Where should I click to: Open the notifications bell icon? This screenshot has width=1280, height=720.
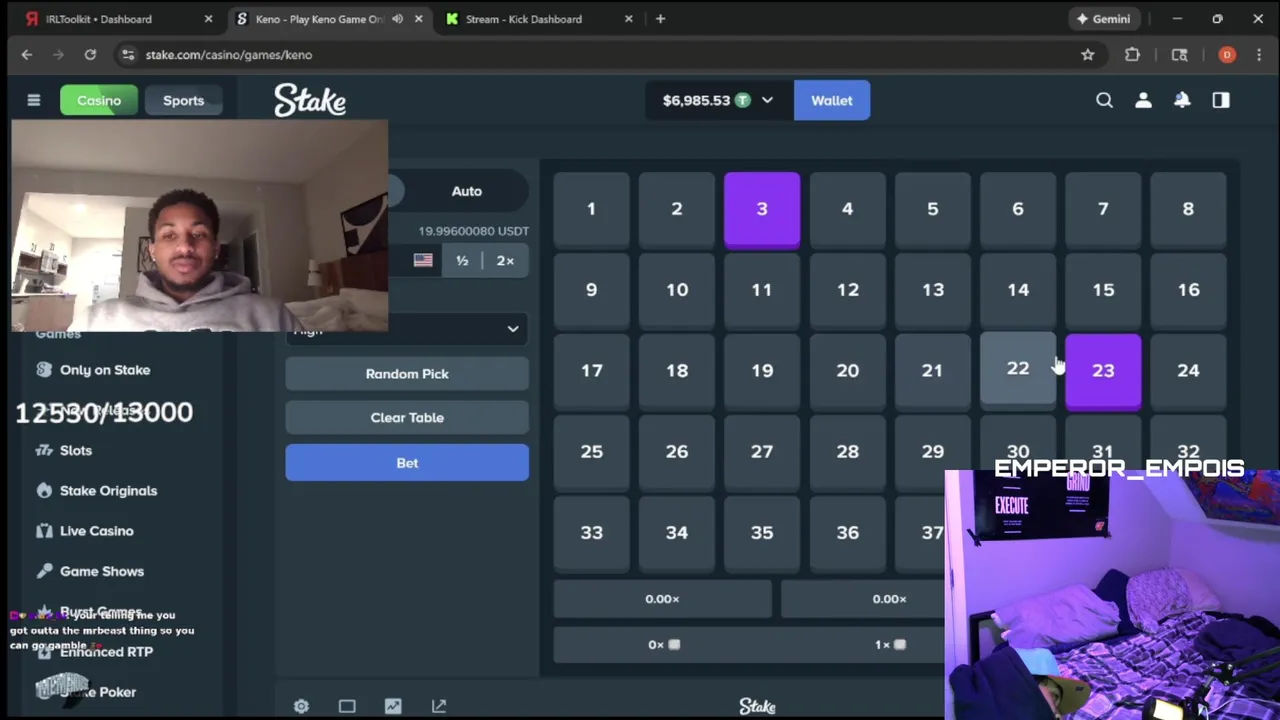[1182, 100]
